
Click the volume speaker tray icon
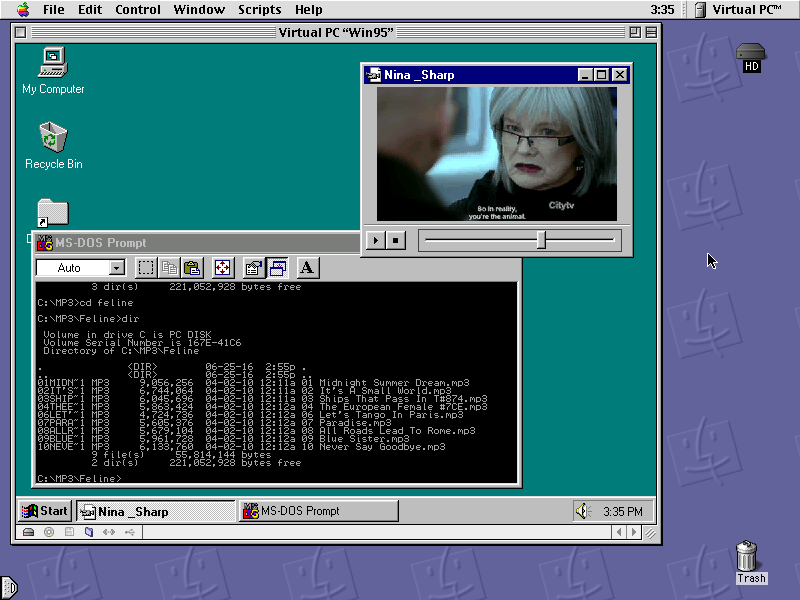[x=583, y=511]
